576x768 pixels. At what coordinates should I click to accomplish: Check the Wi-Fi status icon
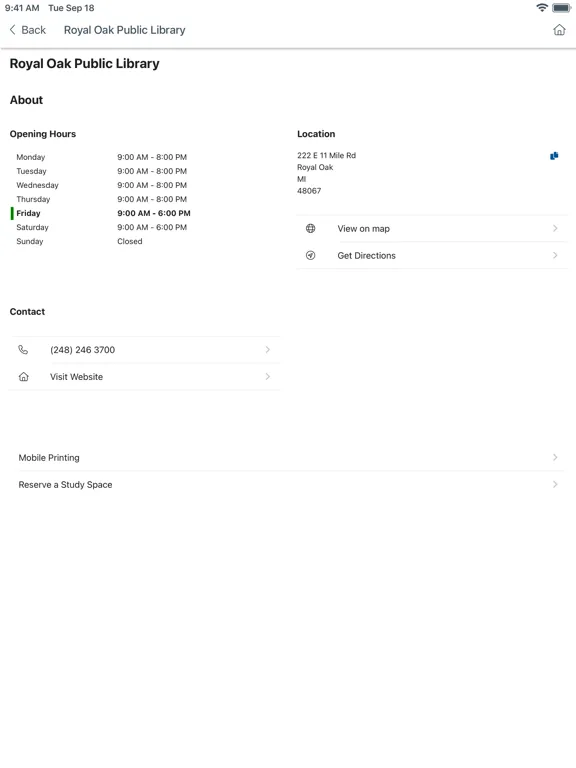[x=542, y=8]
